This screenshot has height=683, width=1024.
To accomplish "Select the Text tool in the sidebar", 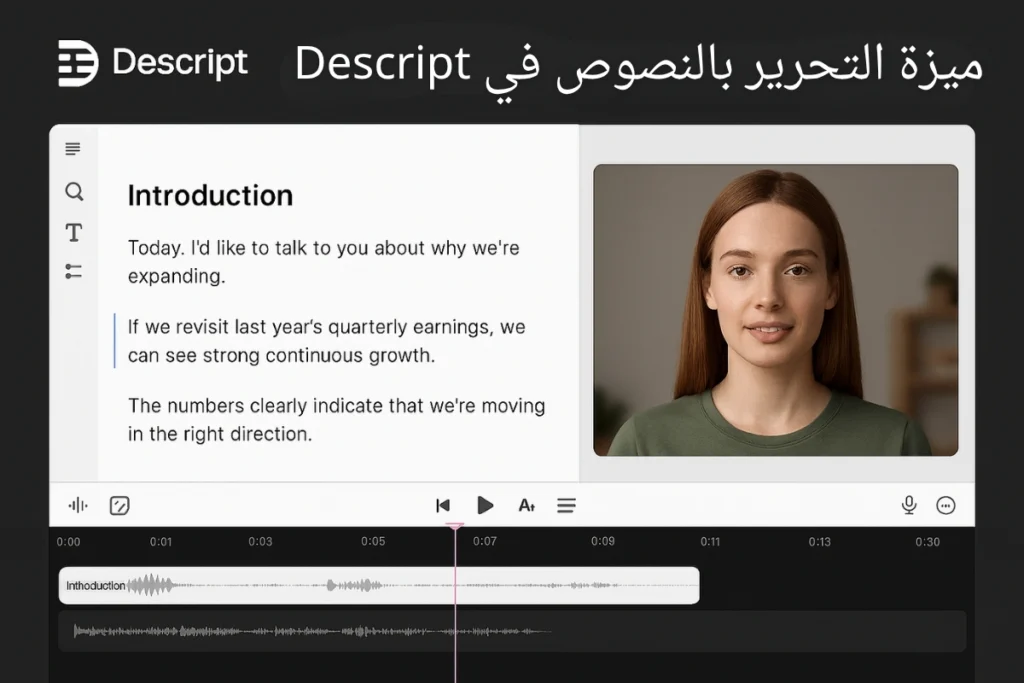I will (x=74, y=232).
